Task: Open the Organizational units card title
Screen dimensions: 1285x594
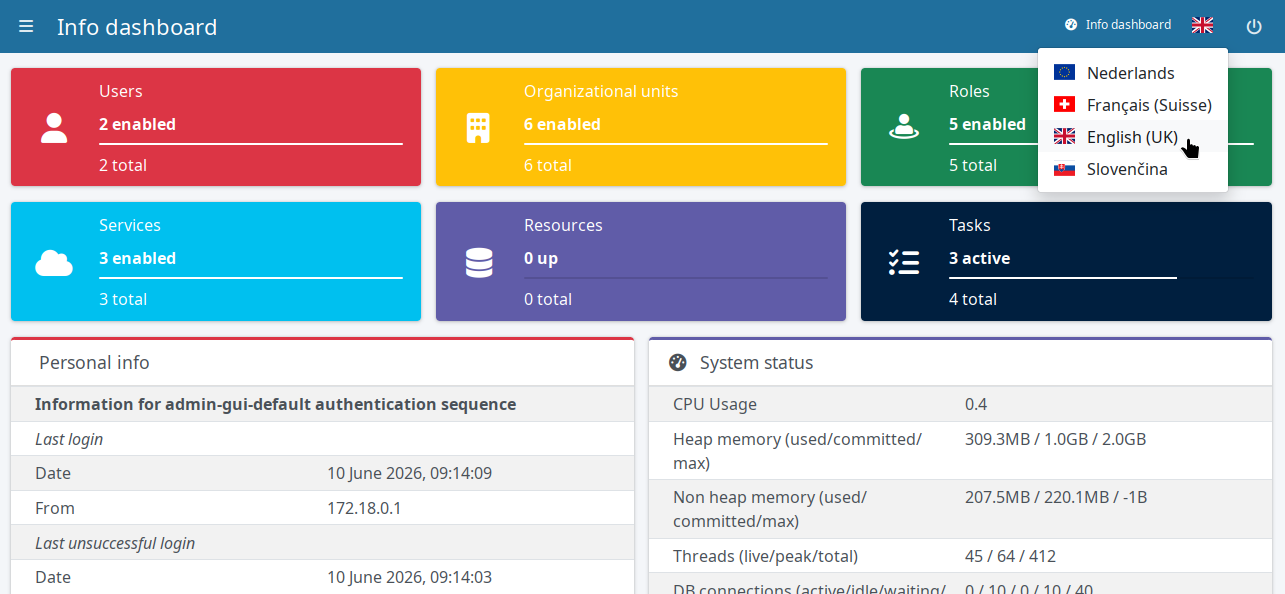Action: click(x=601, y=91)
